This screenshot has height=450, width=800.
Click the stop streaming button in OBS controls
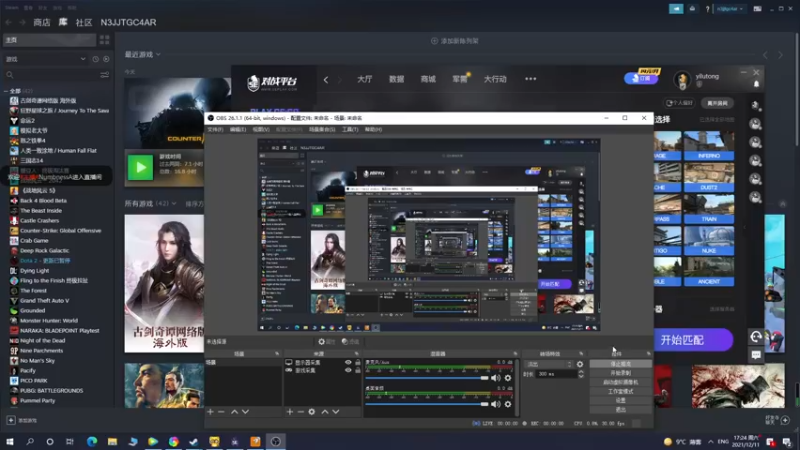[x=620, y=364]
